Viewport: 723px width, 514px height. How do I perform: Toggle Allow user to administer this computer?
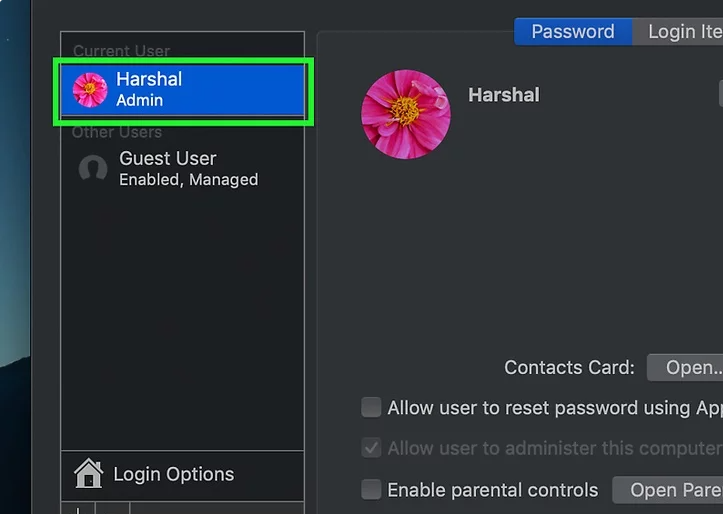click(371, 448)
